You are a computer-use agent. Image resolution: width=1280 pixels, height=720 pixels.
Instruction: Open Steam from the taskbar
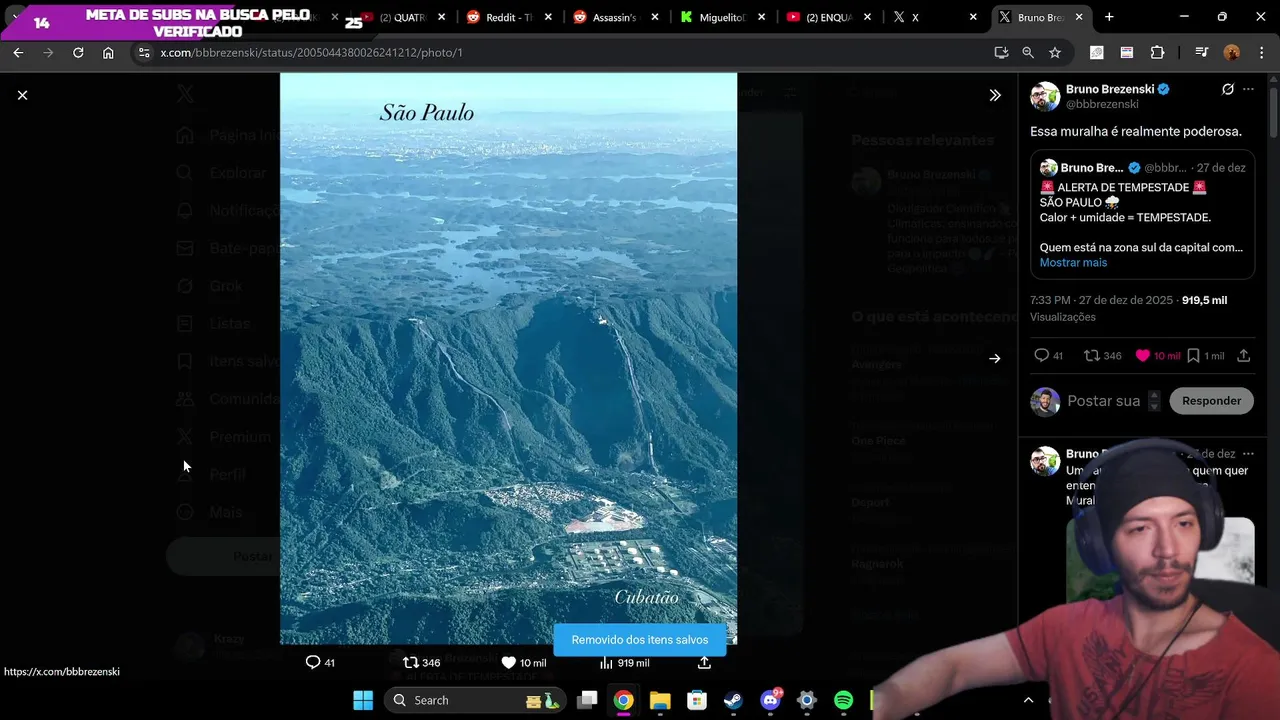point(734,700)
